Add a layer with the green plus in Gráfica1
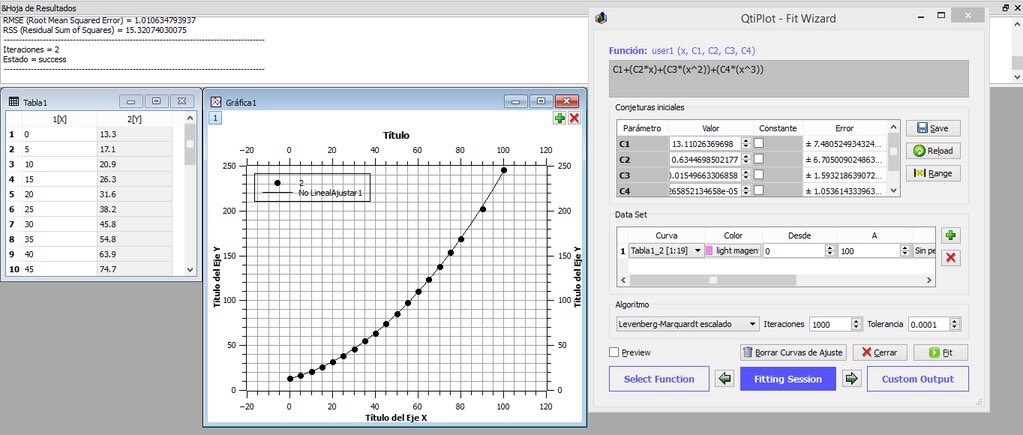 pyautogui.click(x=560, y=118)
